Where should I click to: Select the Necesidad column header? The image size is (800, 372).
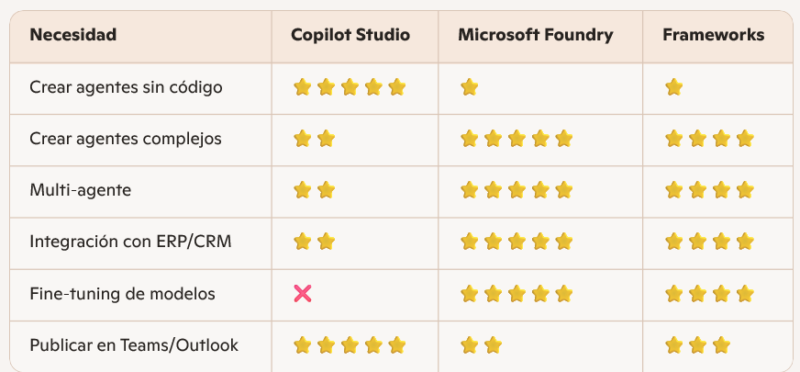coord(73,35)
